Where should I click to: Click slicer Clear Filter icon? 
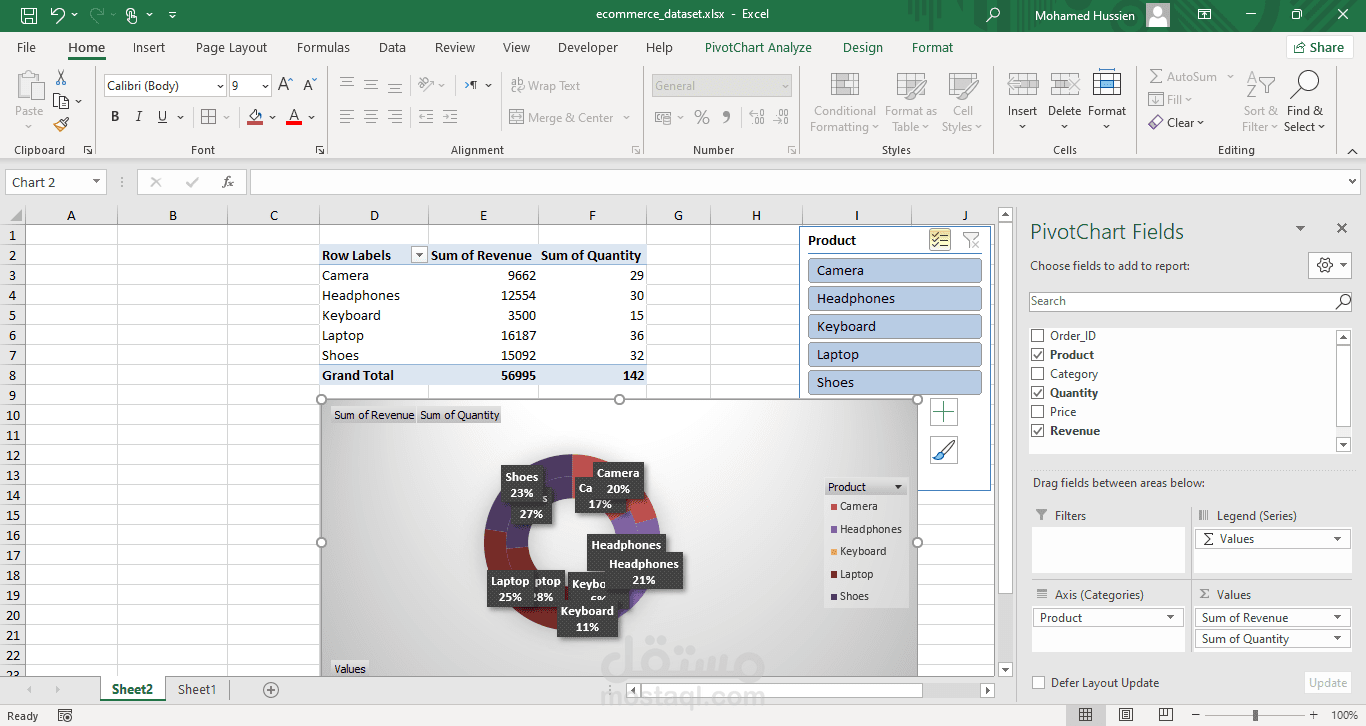pos(970,240)
